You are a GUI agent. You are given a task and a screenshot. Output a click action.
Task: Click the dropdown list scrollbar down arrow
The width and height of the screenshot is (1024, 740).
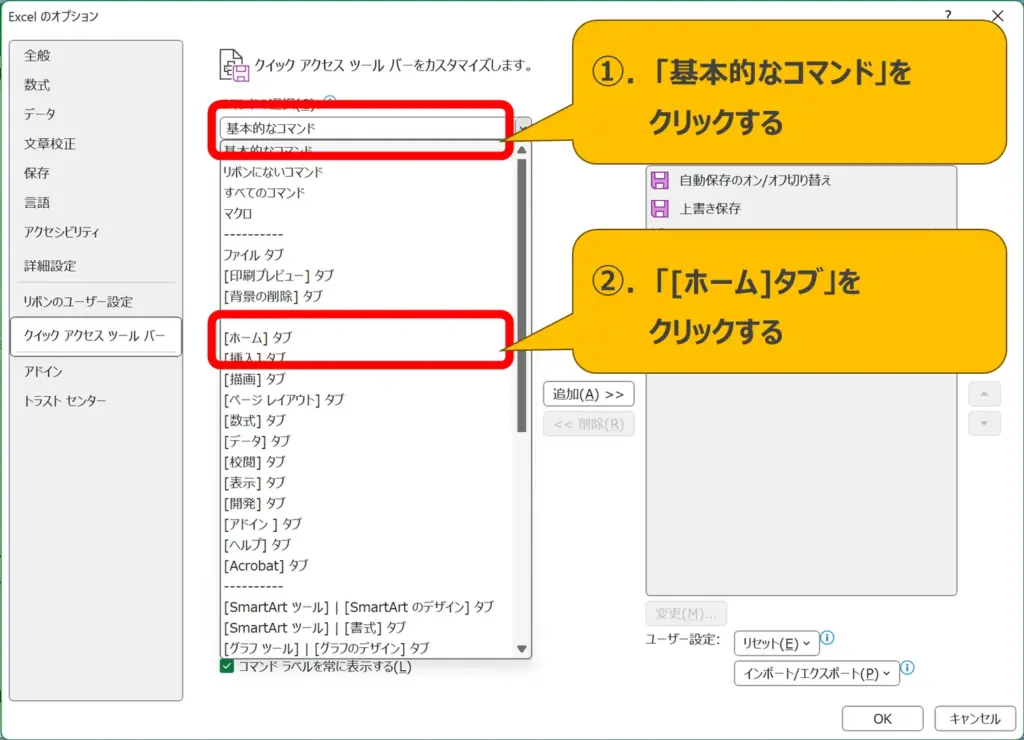(x=521, y=649)
